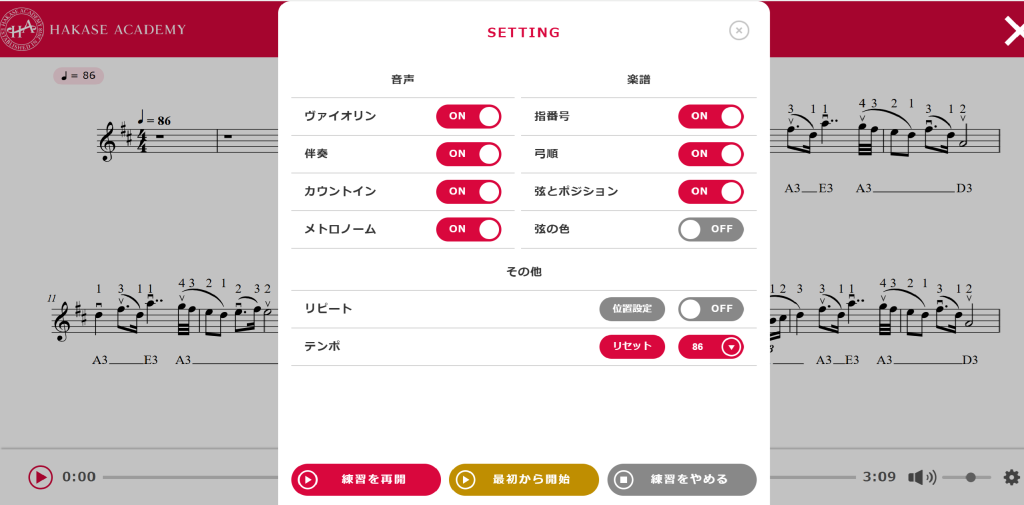Open settings with the gear icon
Image resolution: width=1024 pixels, height=505 pixels.
[1011, 477]
